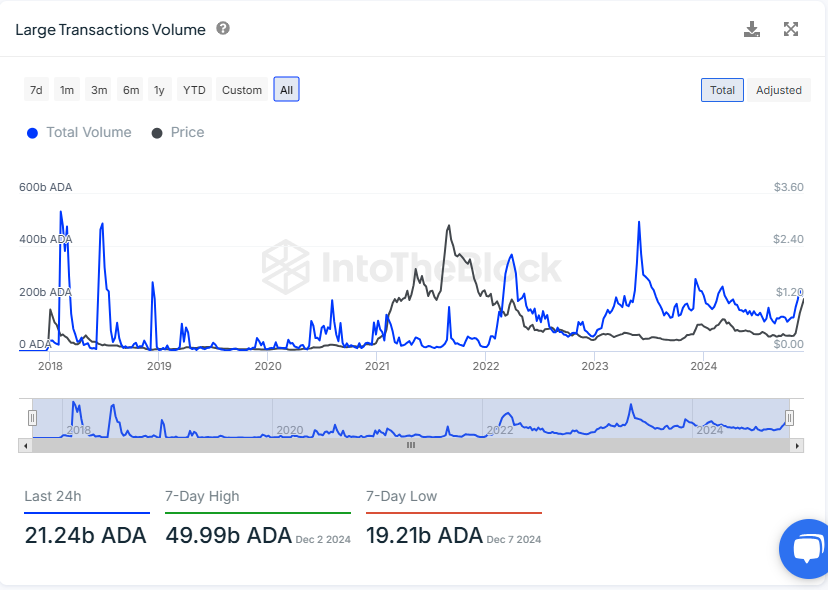Click left arrow of navigator scrollbar
Screen dimensions: 828x590
(x=25, y=446)
